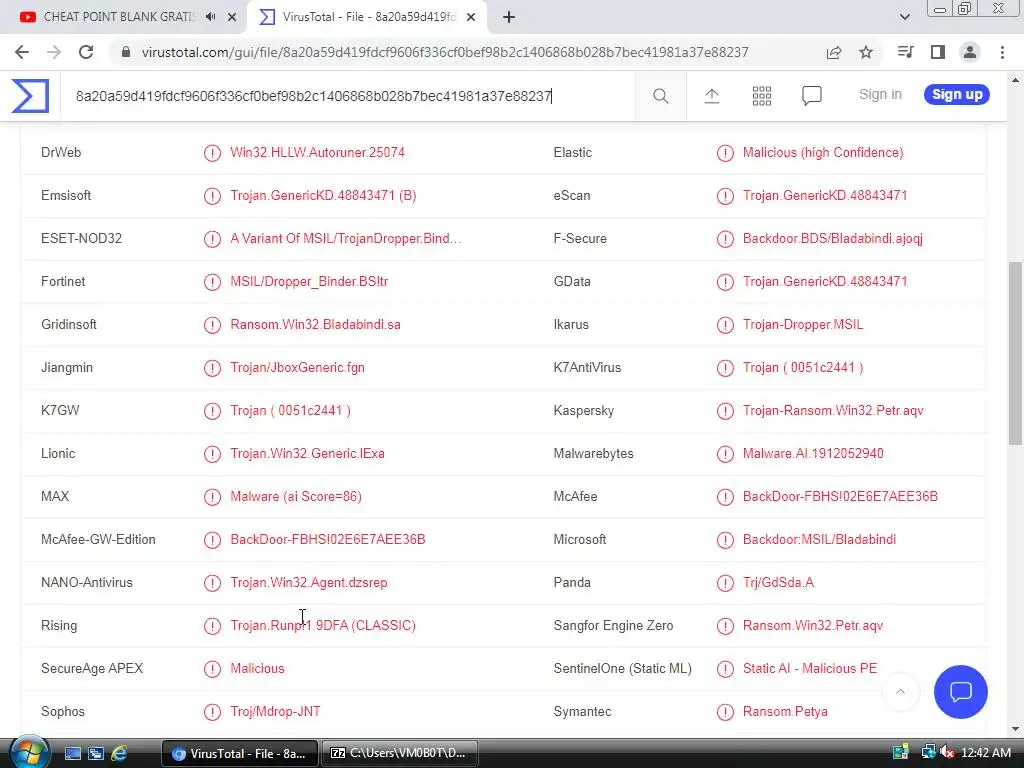Click the Sign up button
1024x768 pixels.
(x=957, y=95)
